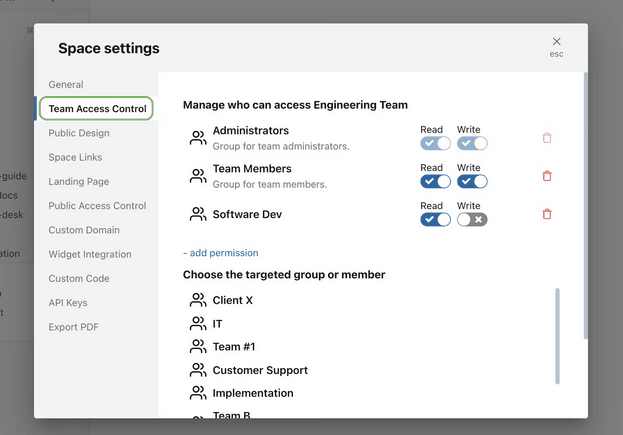This screenshot has width=623, height=435.
Task: Disable Write access for Team Members
Action: click(x=472, y=181)
